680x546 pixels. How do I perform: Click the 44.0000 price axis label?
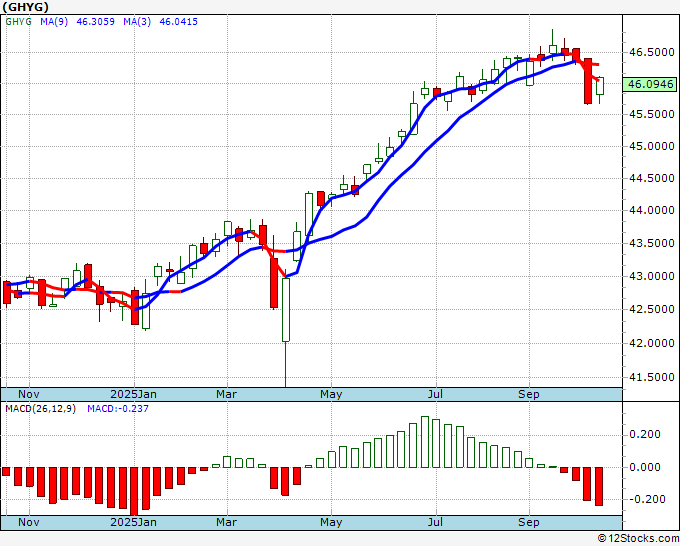pos(652,210)
